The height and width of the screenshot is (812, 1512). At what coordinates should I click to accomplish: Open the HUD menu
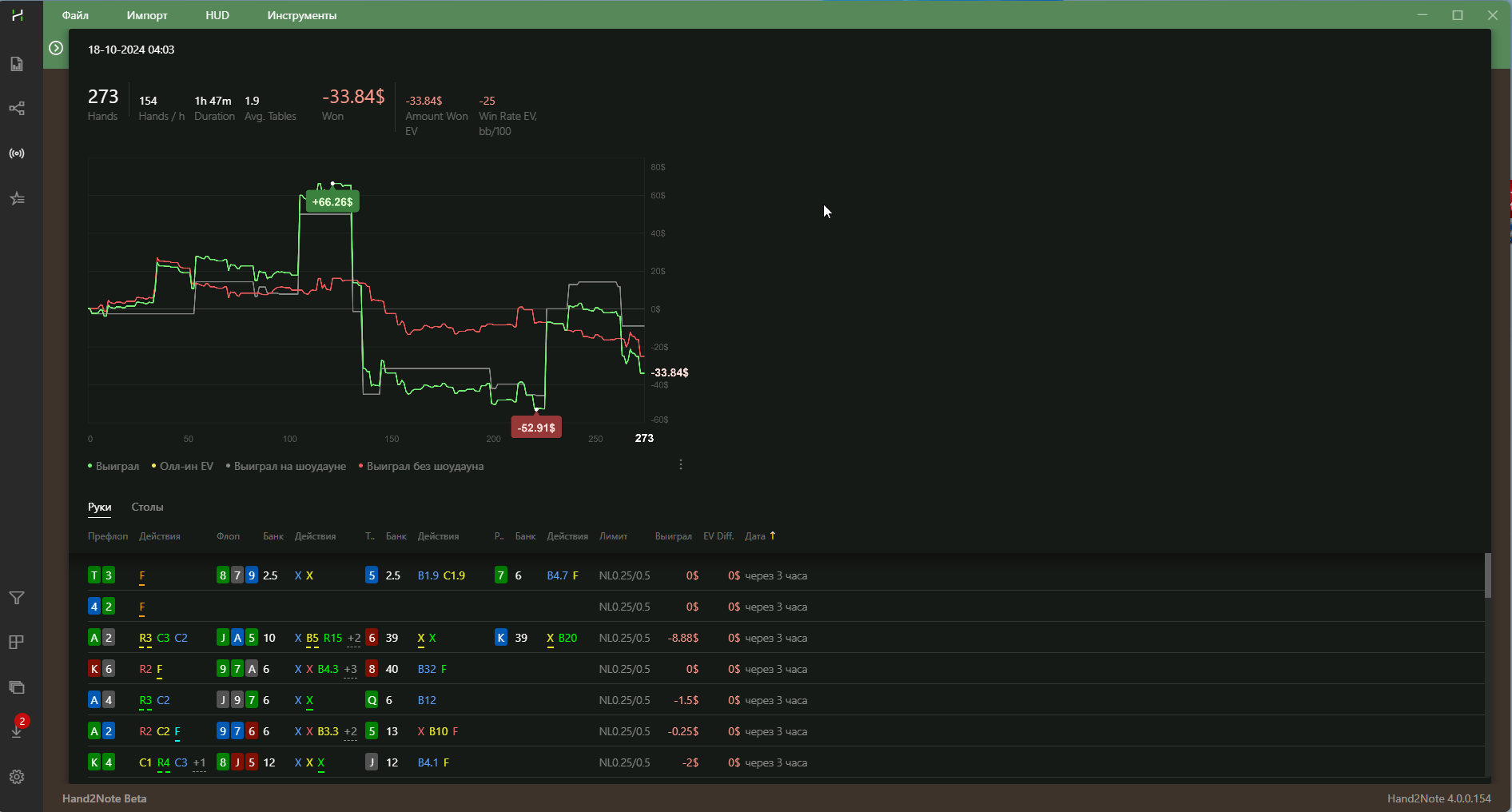click(217, 15)
